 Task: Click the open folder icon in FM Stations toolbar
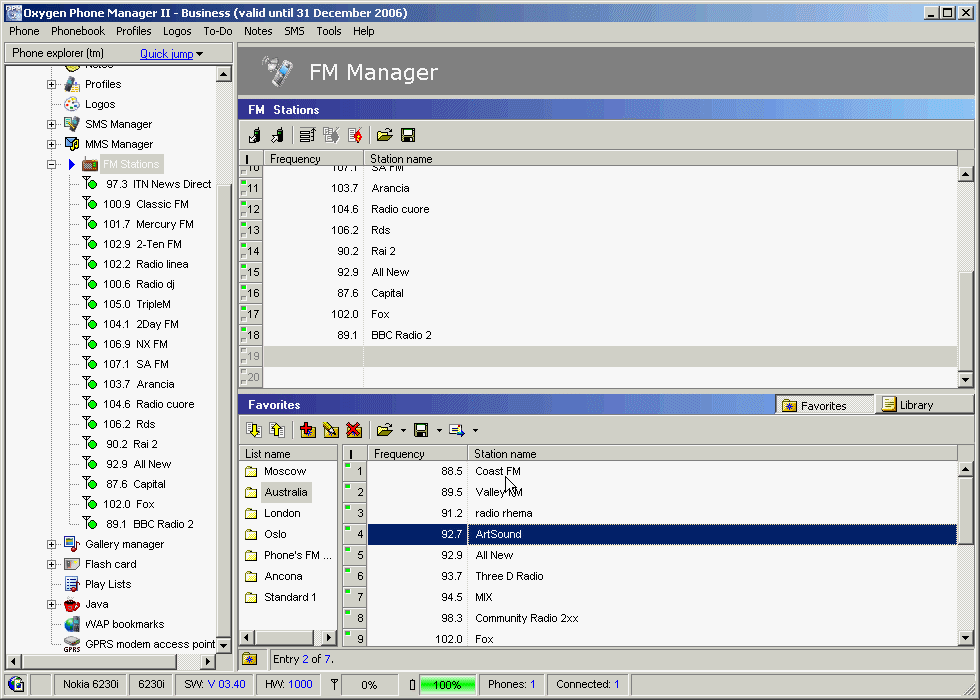[384, 135]
